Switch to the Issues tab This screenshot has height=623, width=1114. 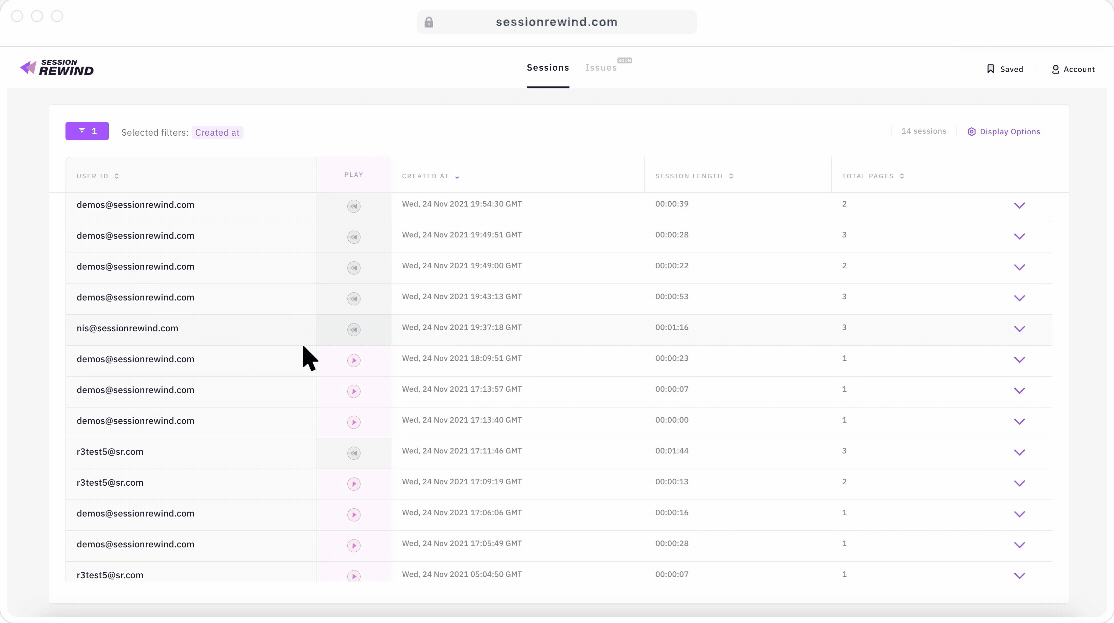point(601,68)
